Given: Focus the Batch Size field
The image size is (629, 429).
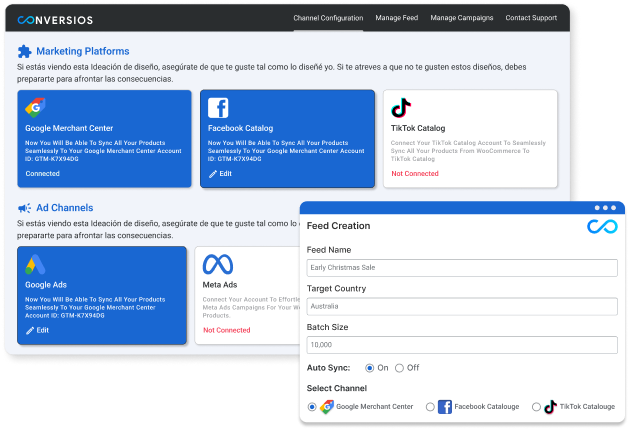Looking at the screenshot, I should coord(462,345).
